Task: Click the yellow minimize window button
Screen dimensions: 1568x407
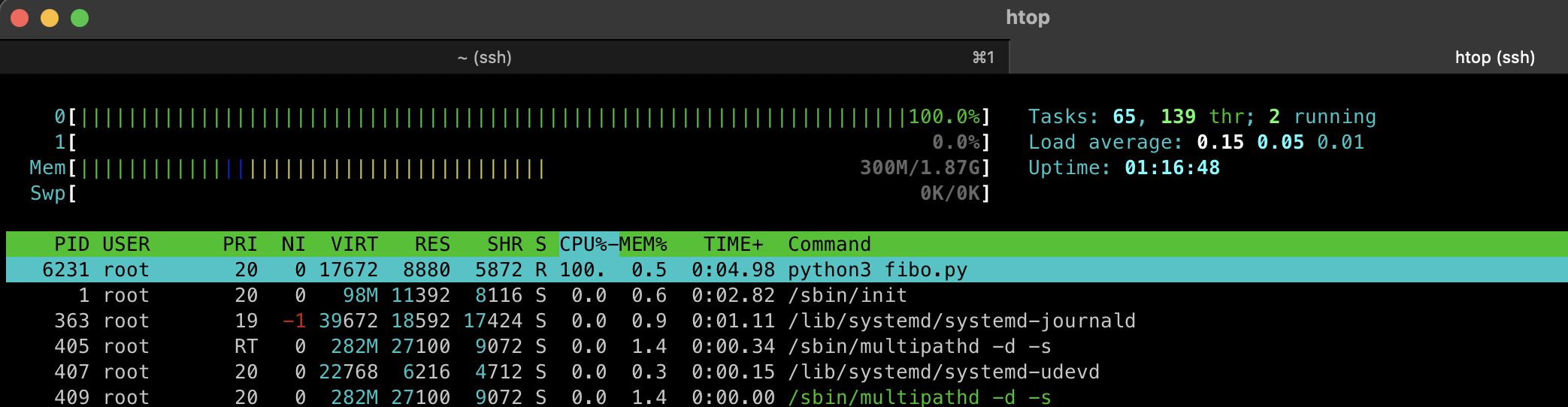Action: (50, 18)
